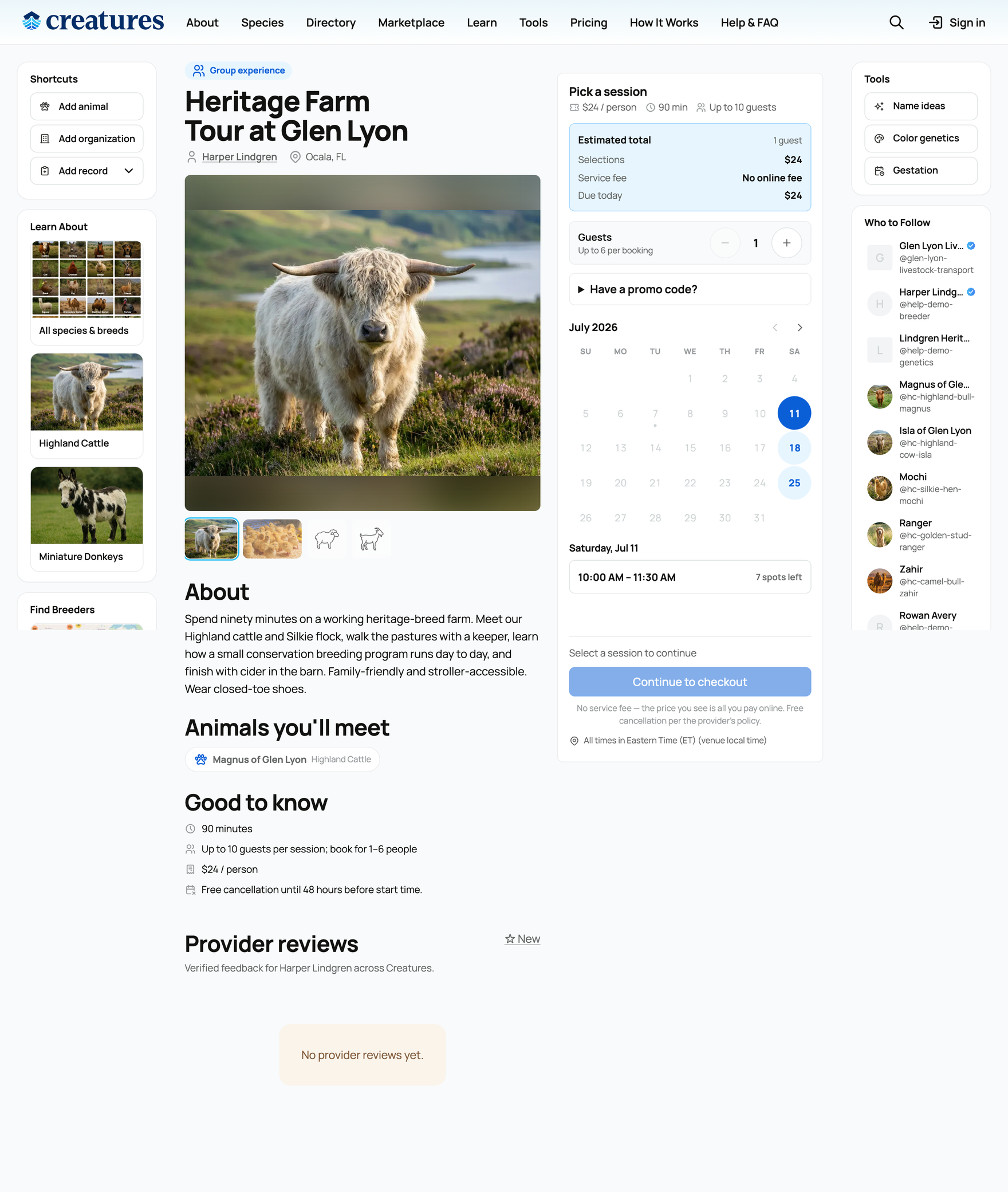This screenshot has height=1192, width=1008.
Task: Click clock icon beside 90 minutes
Action: (x=190, y=829)
